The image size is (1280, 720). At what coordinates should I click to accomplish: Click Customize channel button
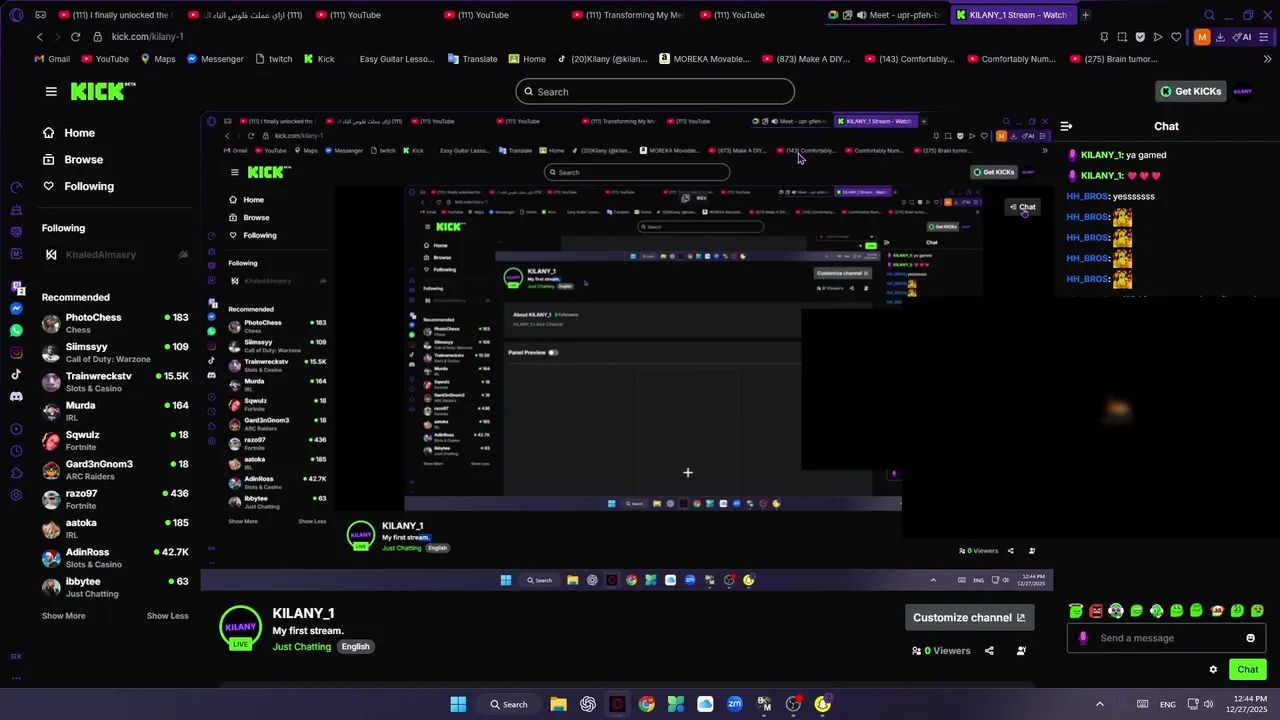969,617
